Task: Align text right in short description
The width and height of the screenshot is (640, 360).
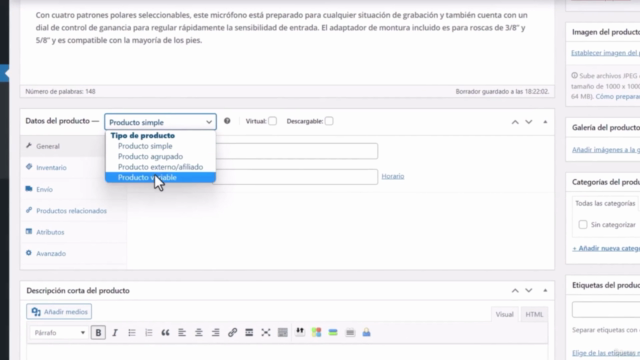Action: [x=216, y=333]
